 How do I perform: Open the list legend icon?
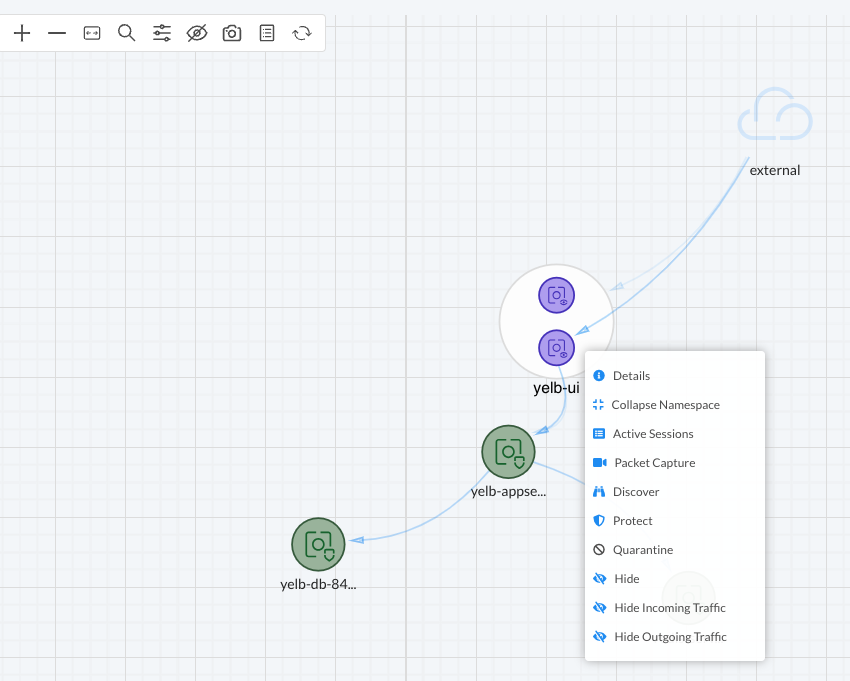click(267, 33)
